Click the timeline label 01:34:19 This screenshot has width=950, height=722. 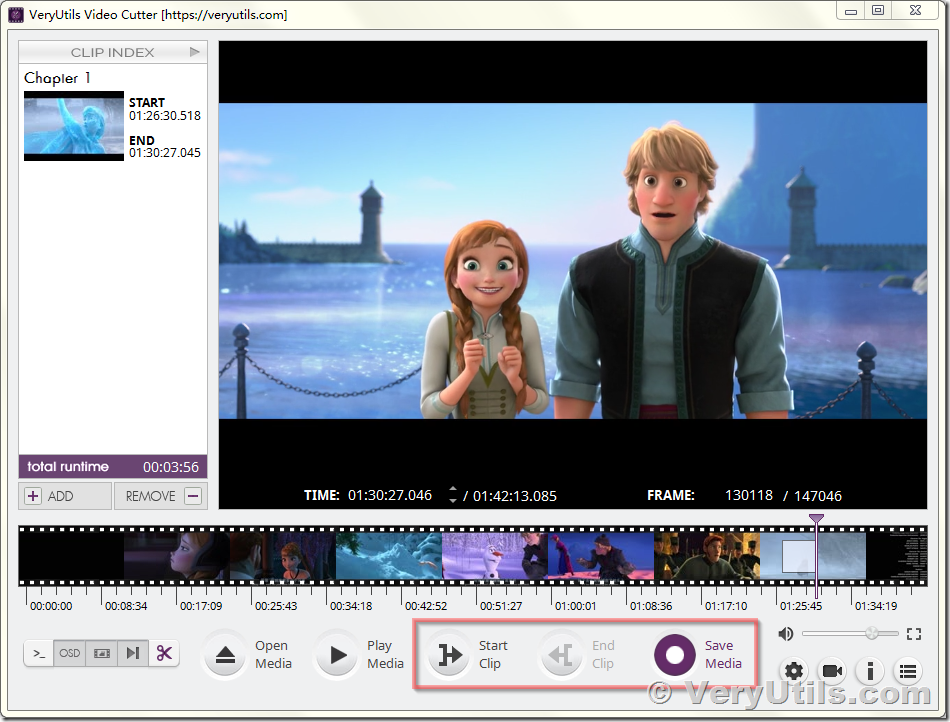click(875, 606)
